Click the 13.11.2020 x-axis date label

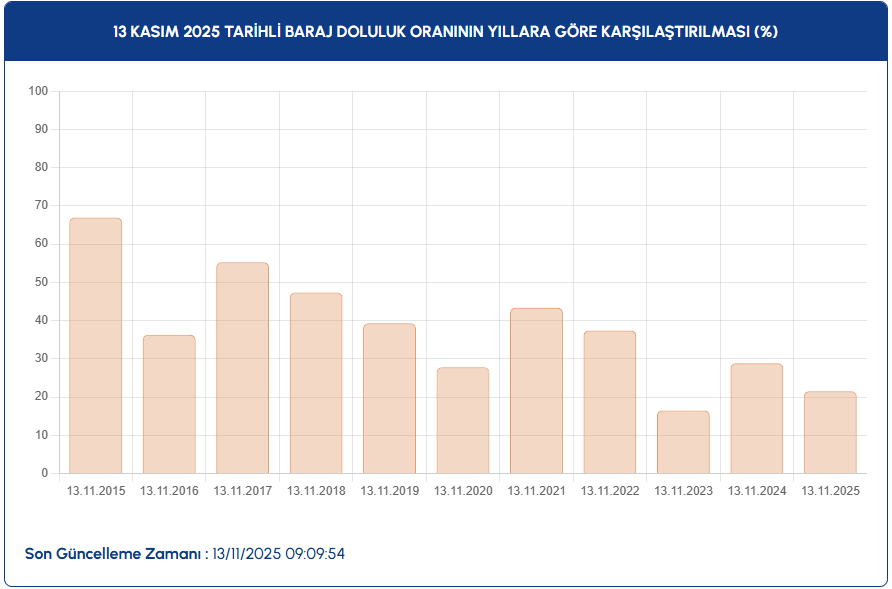click(x=463, y=491)
